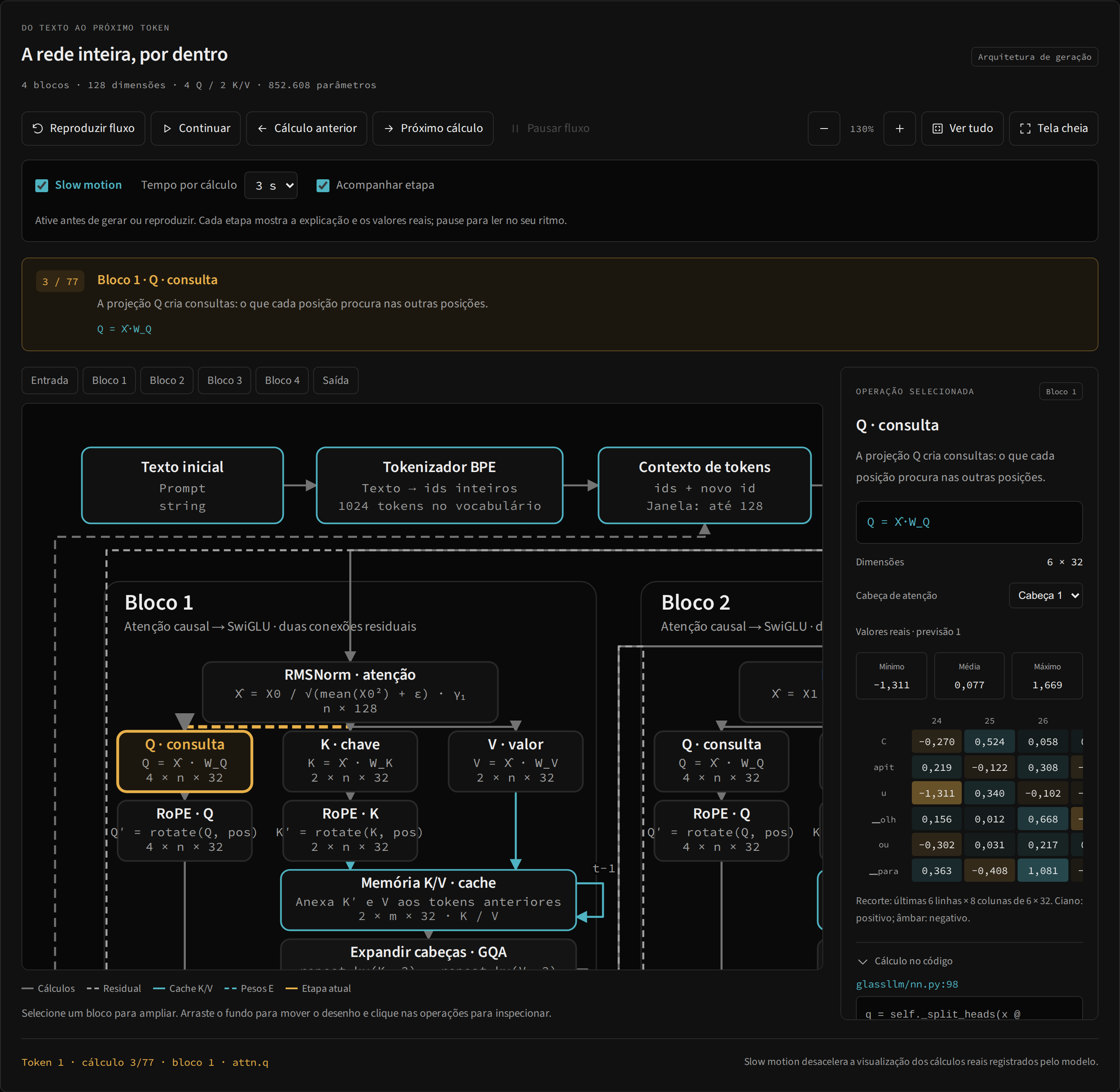Go back with Cálculo anterior
Screen dimensions: 1120x1092
point(306,129)
